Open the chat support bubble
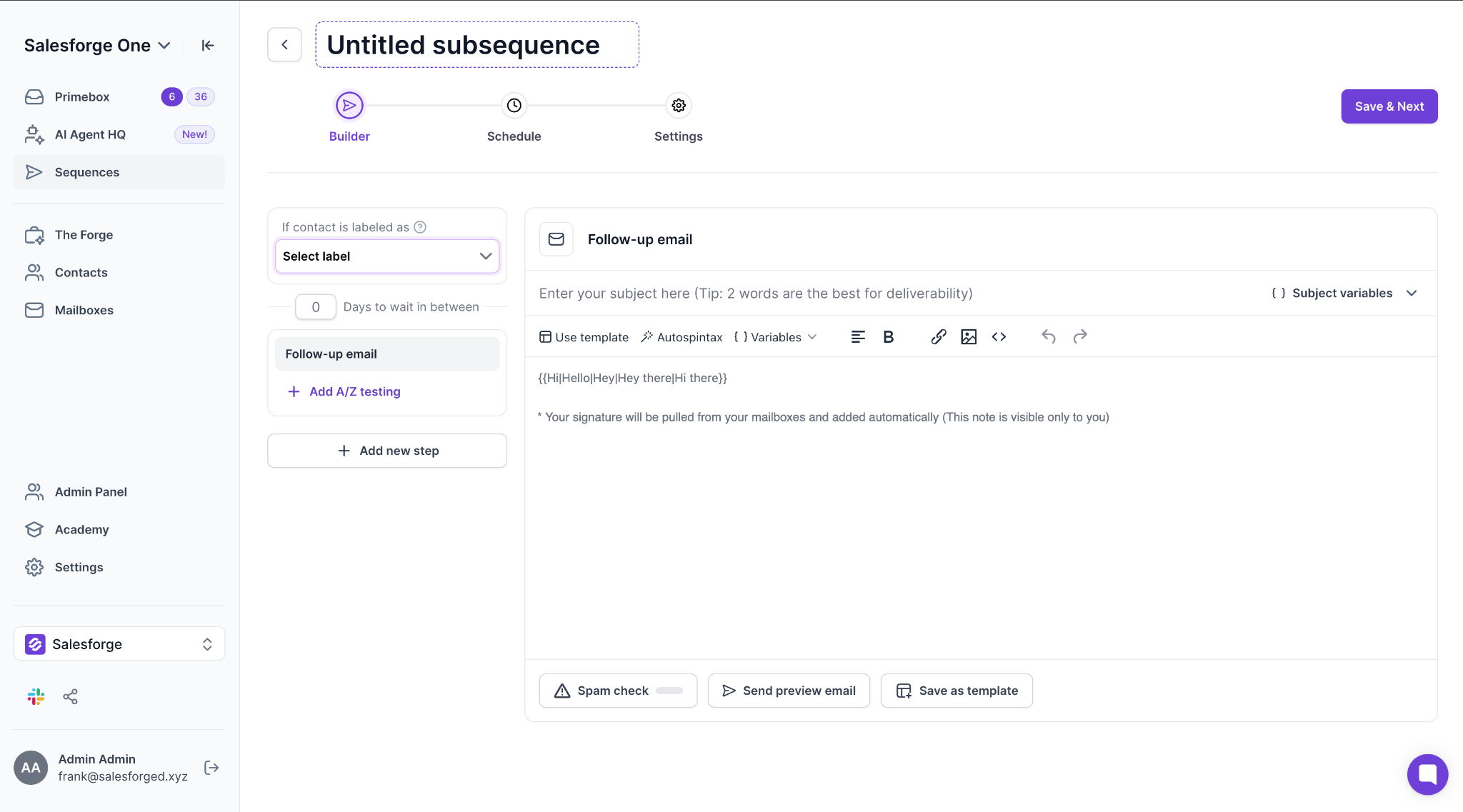The height and width of the screenshot is (812, 1463). (1427, 774)
